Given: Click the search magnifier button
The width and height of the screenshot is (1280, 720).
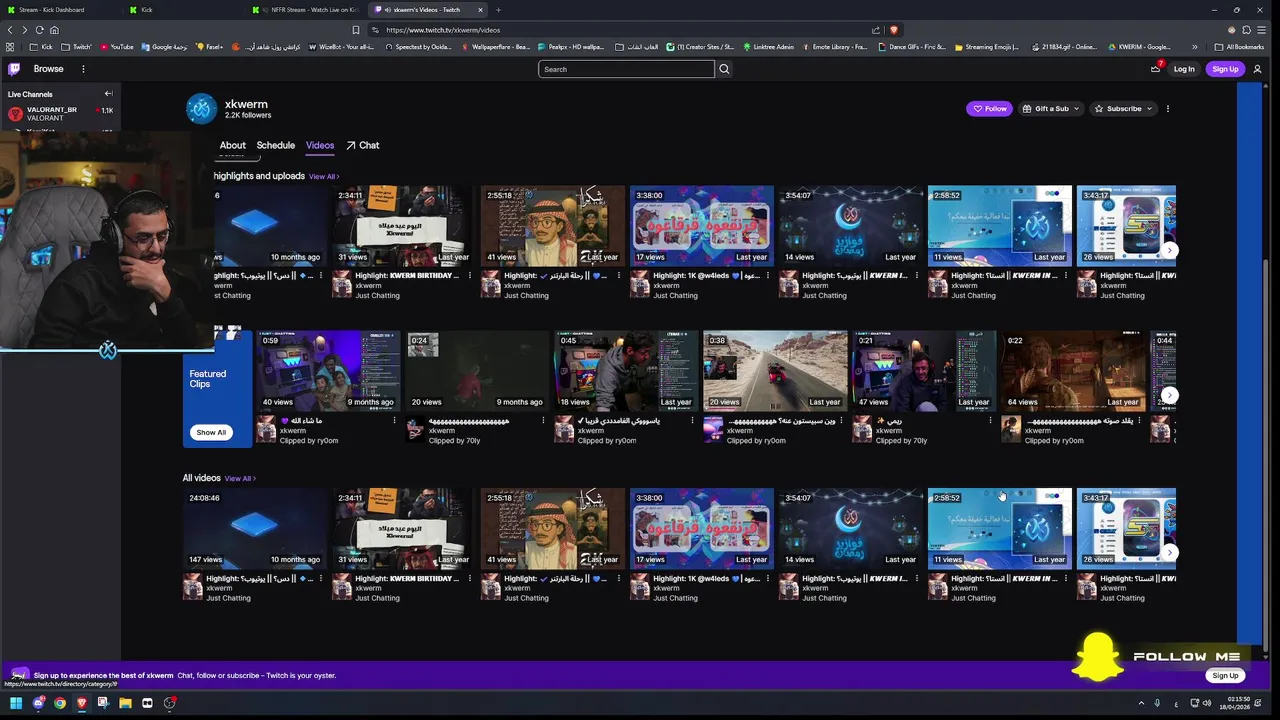Looking at the screenshot, I should coord(724,69).
